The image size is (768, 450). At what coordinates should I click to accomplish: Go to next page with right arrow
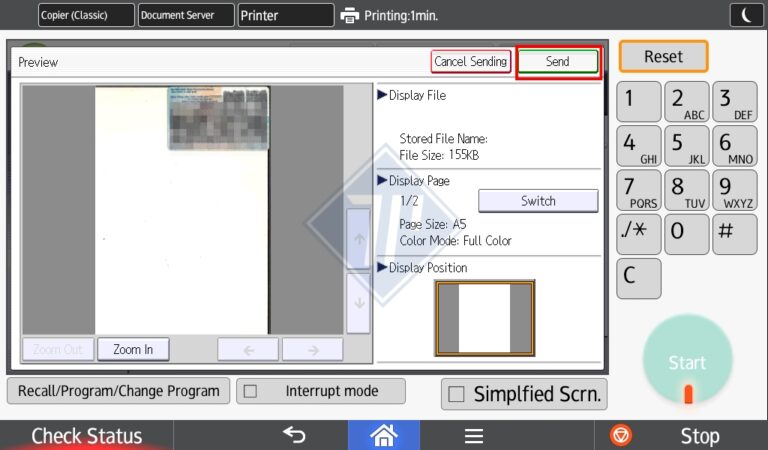[312, 349]
